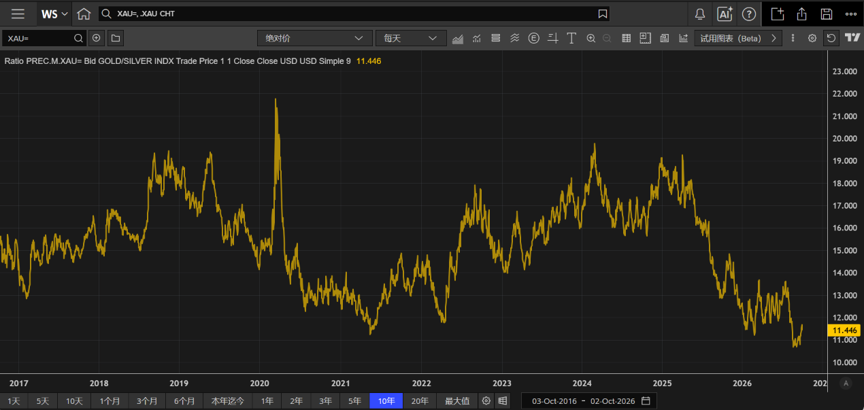The image size is (864, 410).
Task: Open range settings gear beside 最大值
Action: click(x=486, y=401)
